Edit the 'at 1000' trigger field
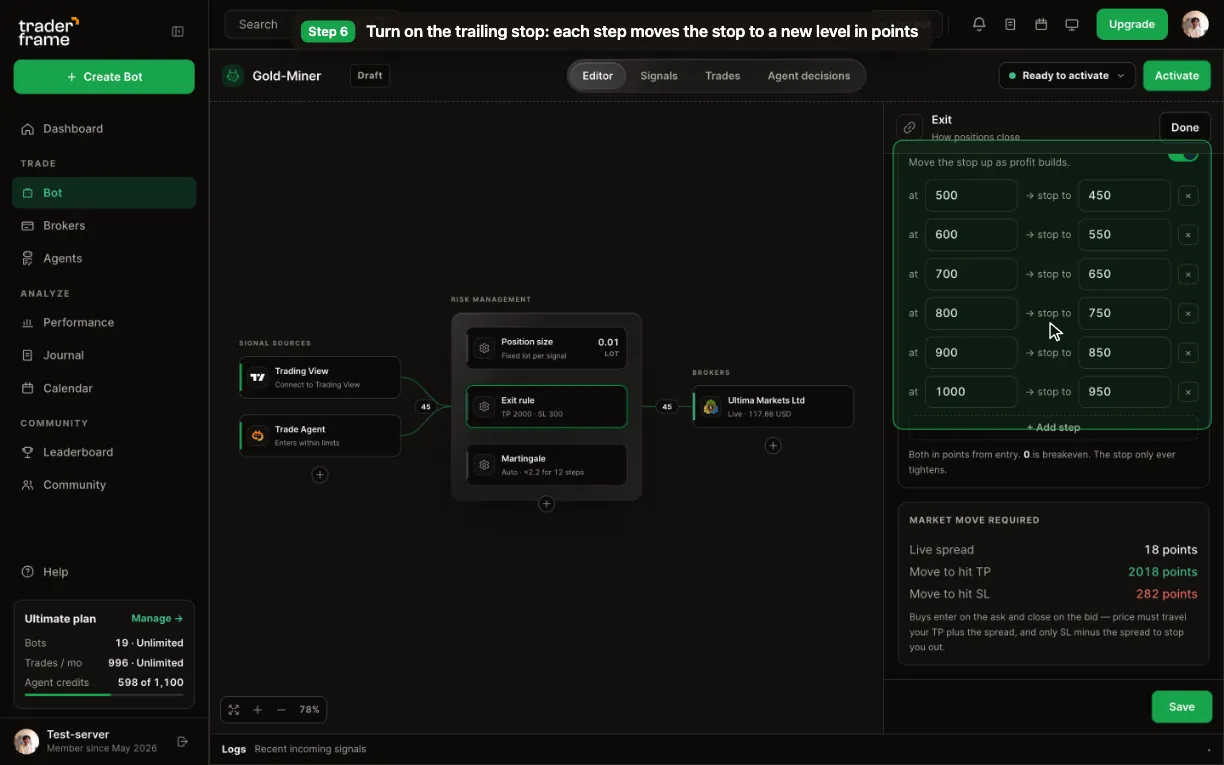Viewport: 1224px width, 765px height. tap(971, 392)
